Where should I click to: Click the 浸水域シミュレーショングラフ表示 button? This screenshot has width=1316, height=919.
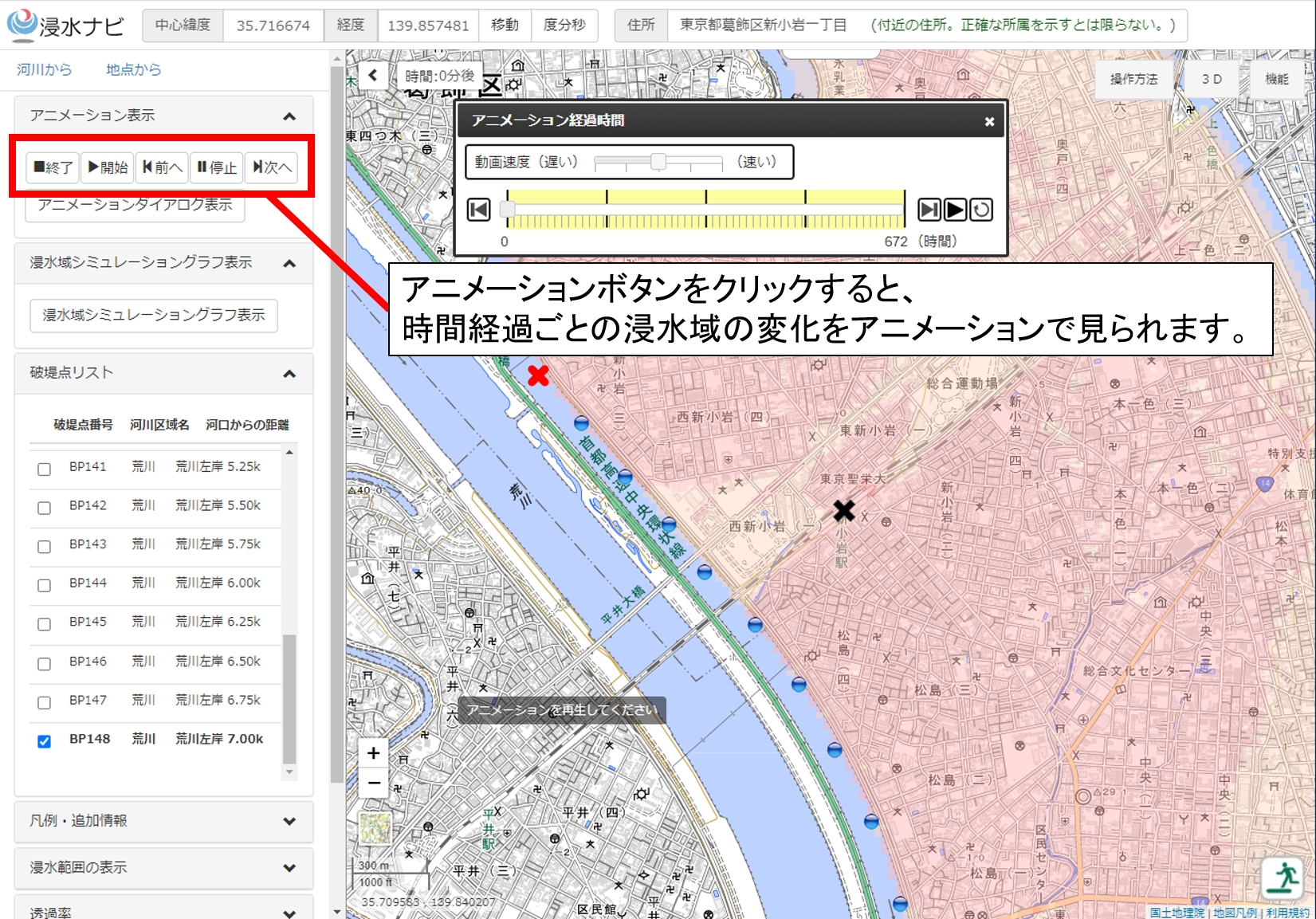coord(154,315)
